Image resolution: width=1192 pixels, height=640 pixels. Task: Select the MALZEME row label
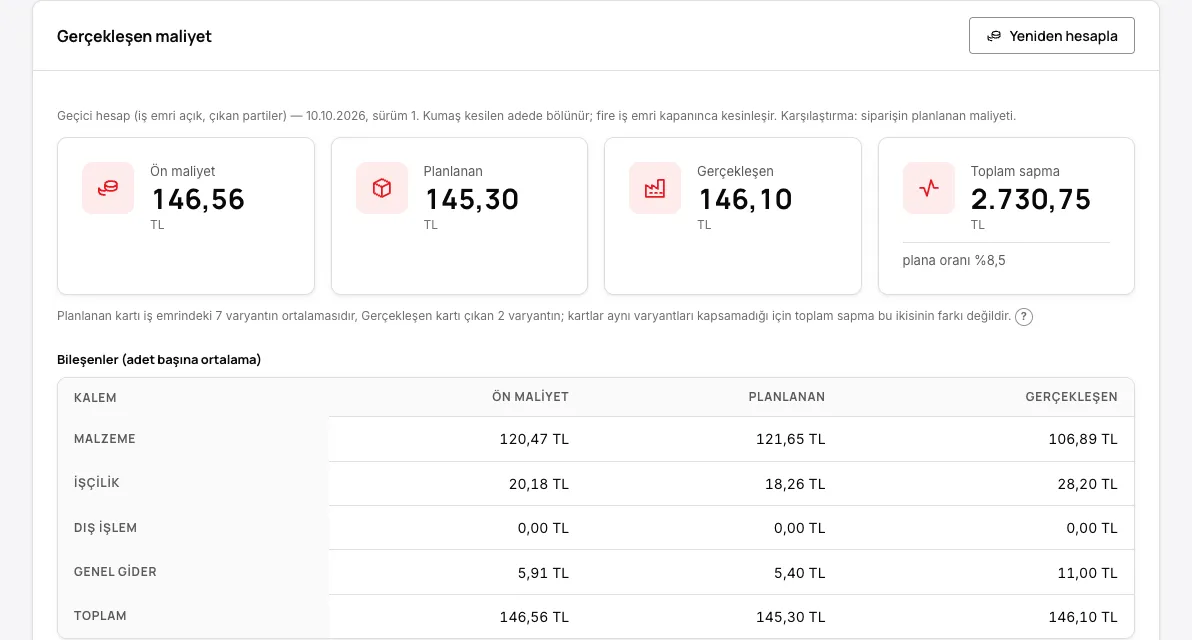pyautogui.click(x=105, y=439)
